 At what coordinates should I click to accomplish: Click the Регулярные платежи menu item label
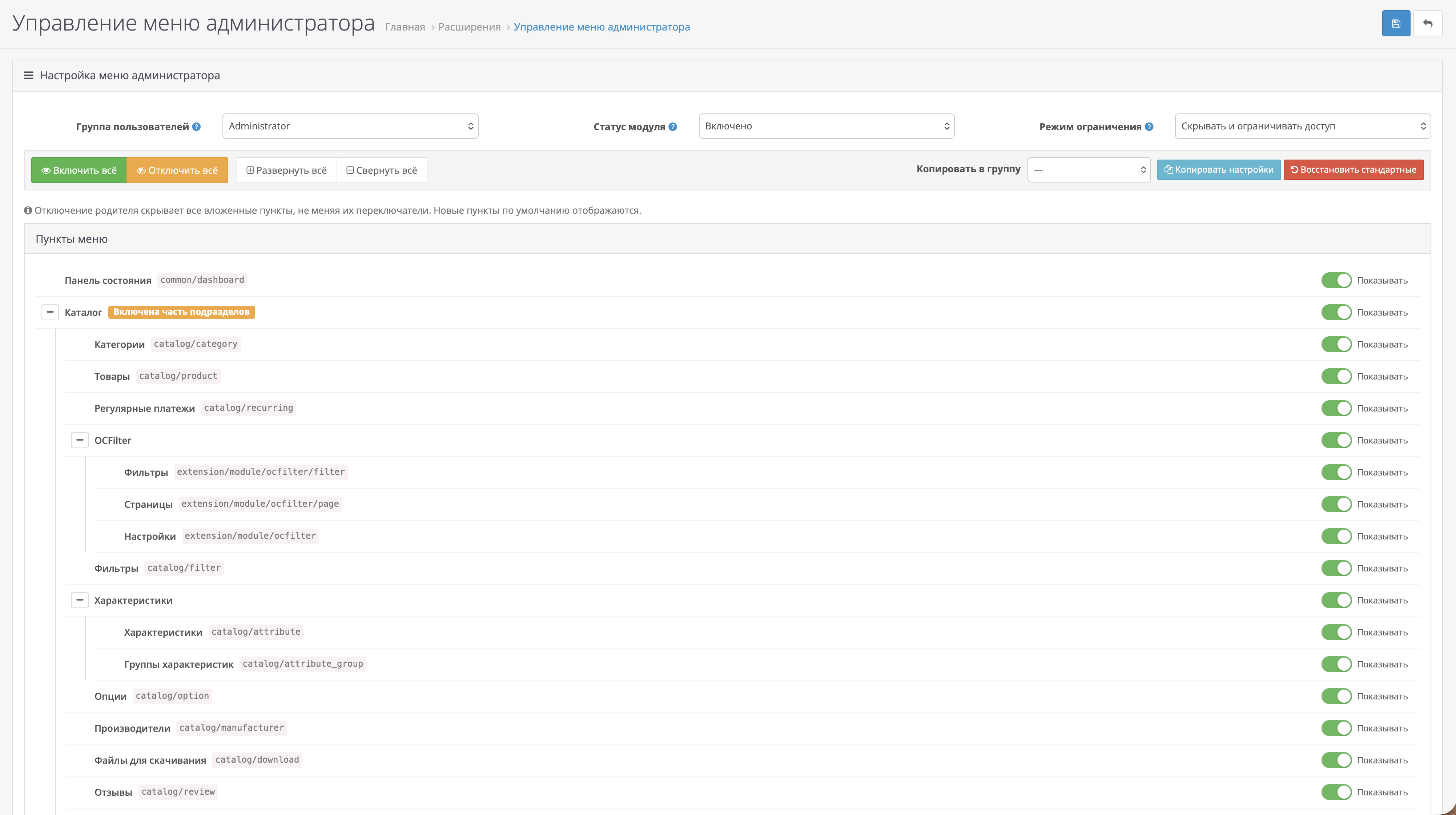pyautogui.click(x=145, y=409)
